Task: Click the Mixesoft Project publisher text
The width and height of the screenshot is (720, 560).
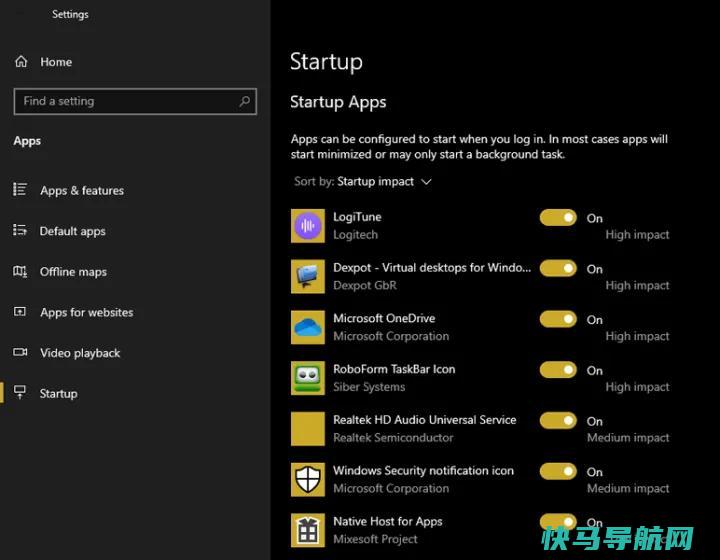Action: 375,539
